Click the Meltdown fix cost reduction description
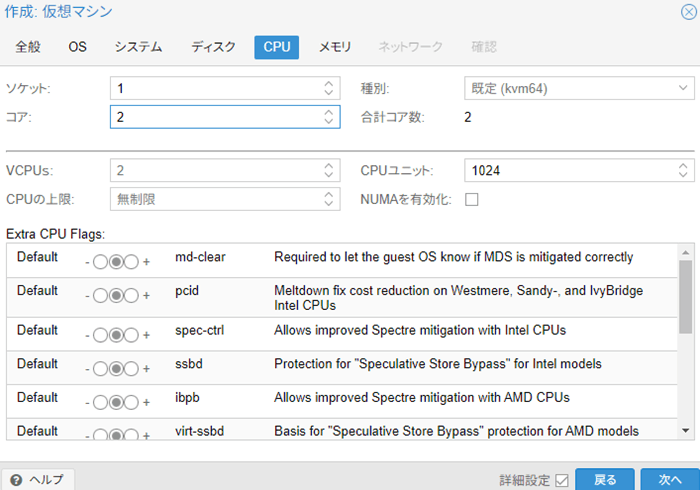 click(458, 298)
